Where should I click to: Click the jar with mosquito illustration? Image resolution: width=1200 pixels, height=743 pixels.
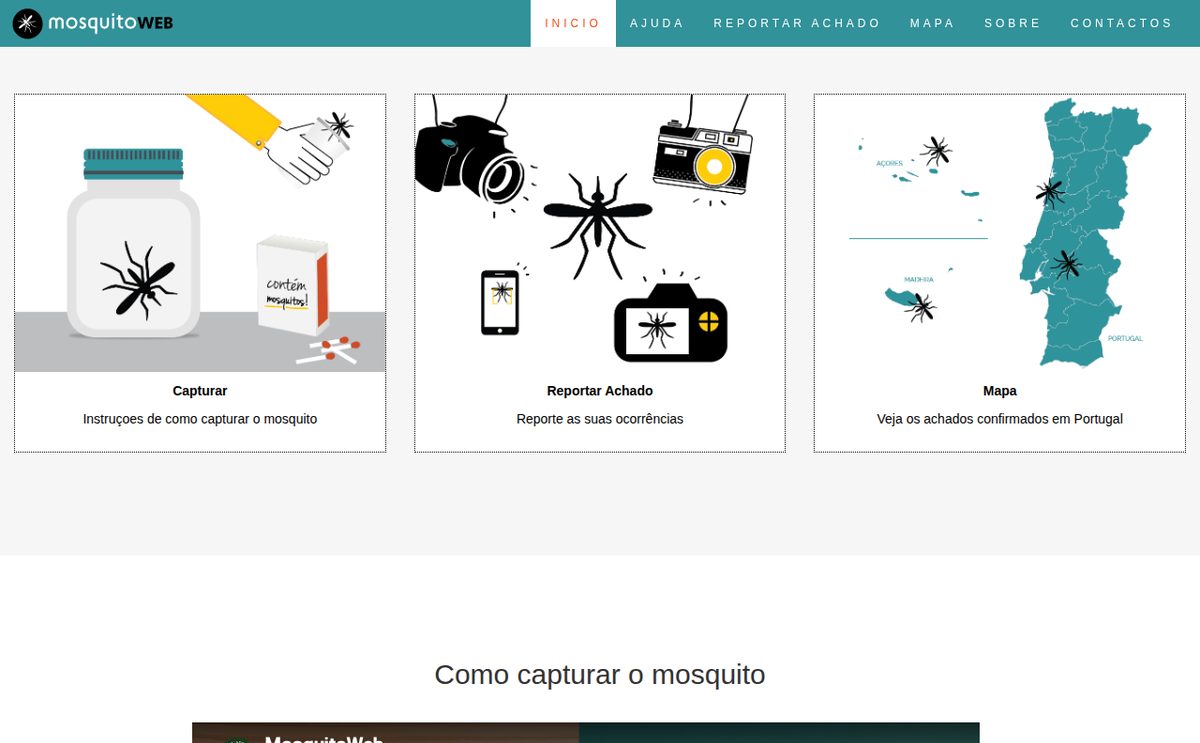200,233
